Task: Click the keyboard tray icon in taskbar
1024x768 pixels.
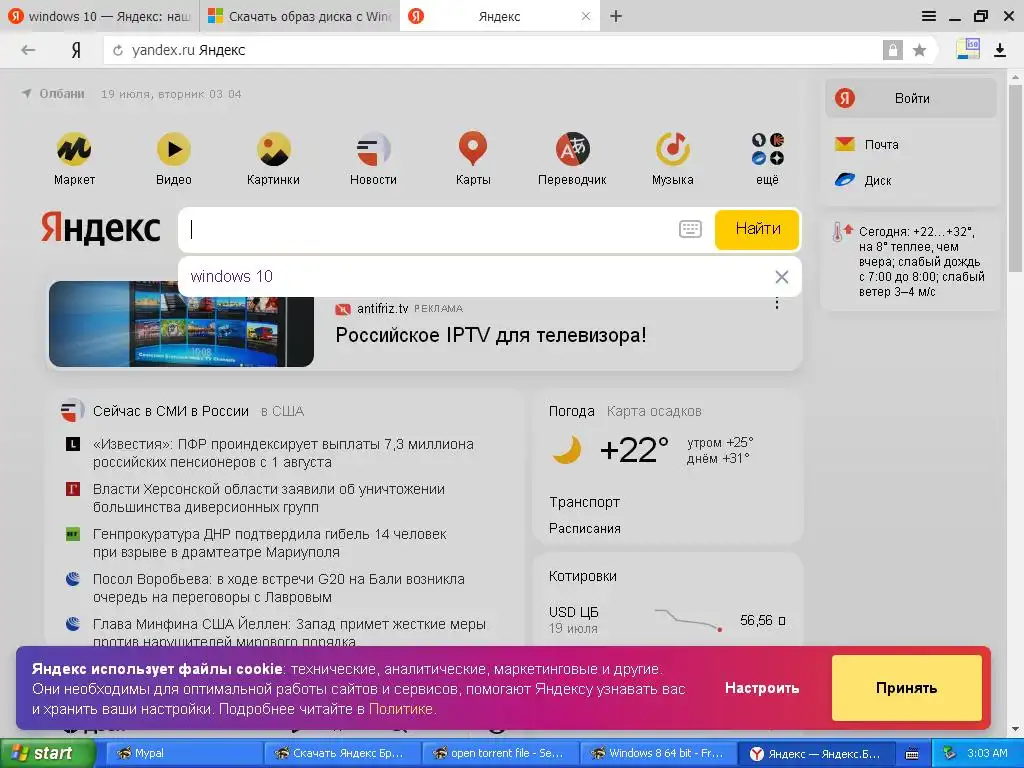Action: tap(912, 754)
